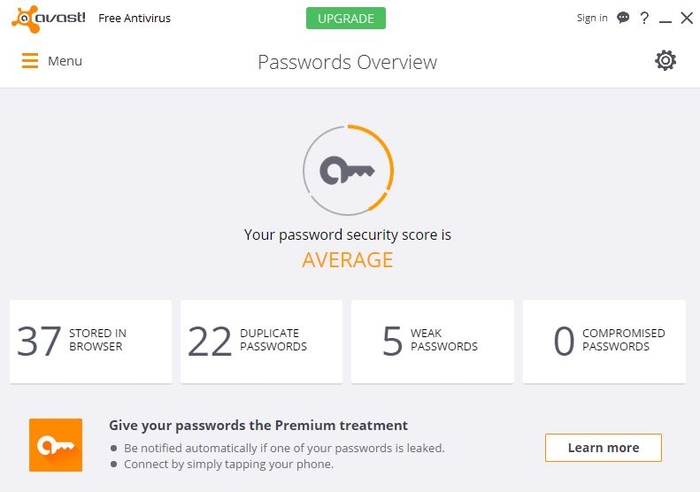Click the orange Premium key icon
700x492 pixels.
click(x=56, y=445)
